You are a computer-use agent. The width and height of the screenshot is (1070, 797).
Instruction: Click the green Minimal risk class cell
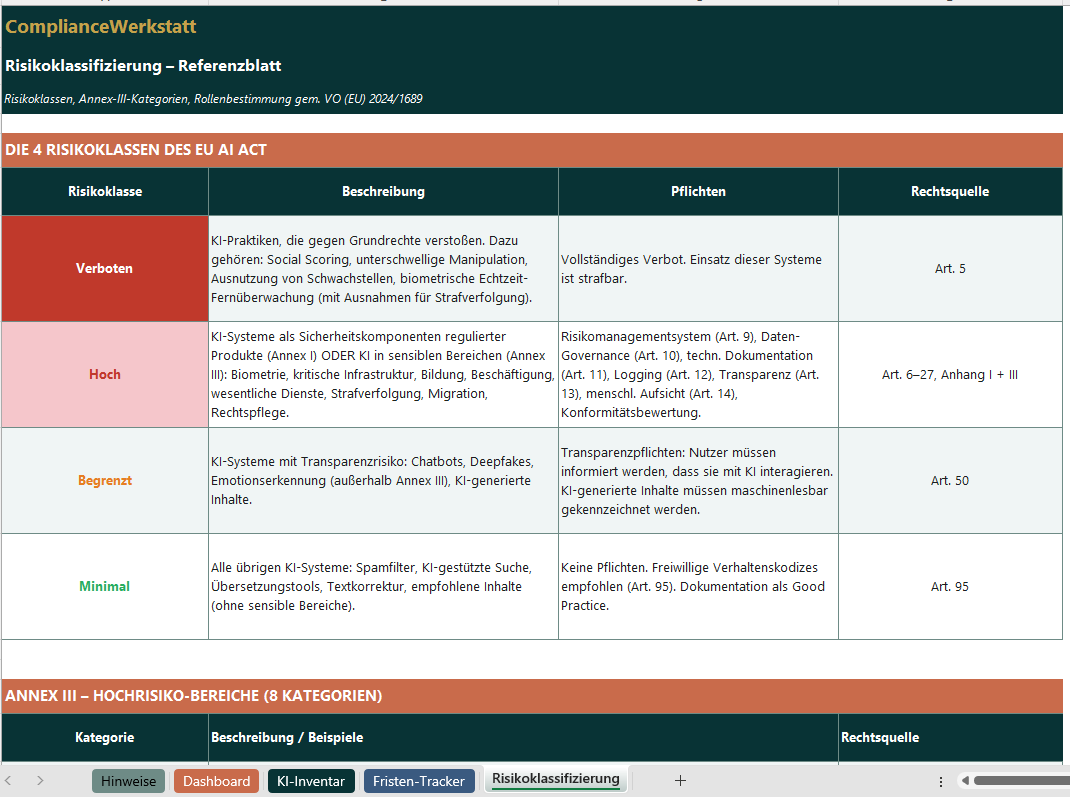coord(105,586)
